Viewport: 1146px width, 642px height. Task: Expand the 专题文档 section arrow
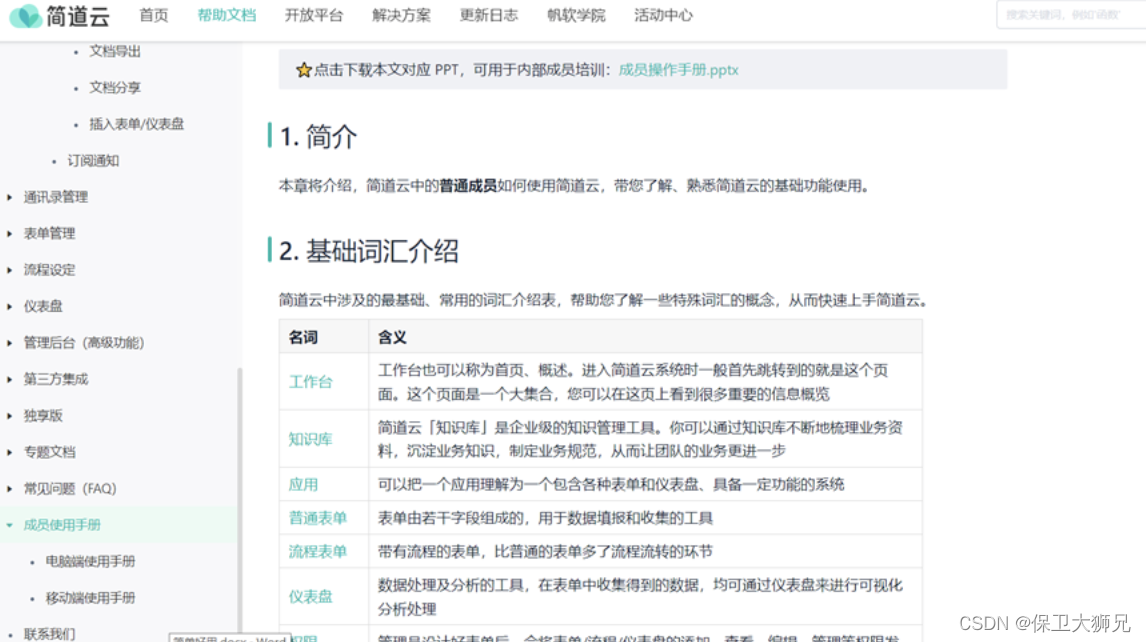(10, 453)
